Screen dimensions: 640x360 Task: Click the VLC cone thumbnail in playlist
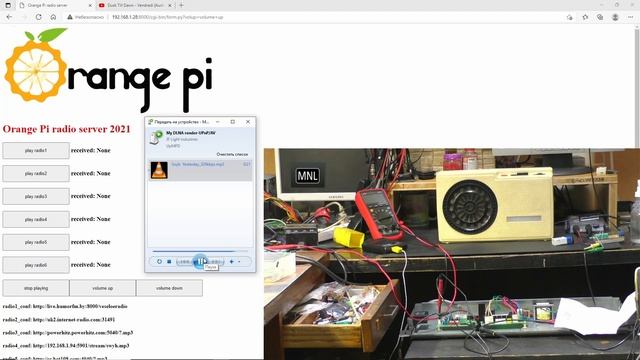tap(159, 170)
